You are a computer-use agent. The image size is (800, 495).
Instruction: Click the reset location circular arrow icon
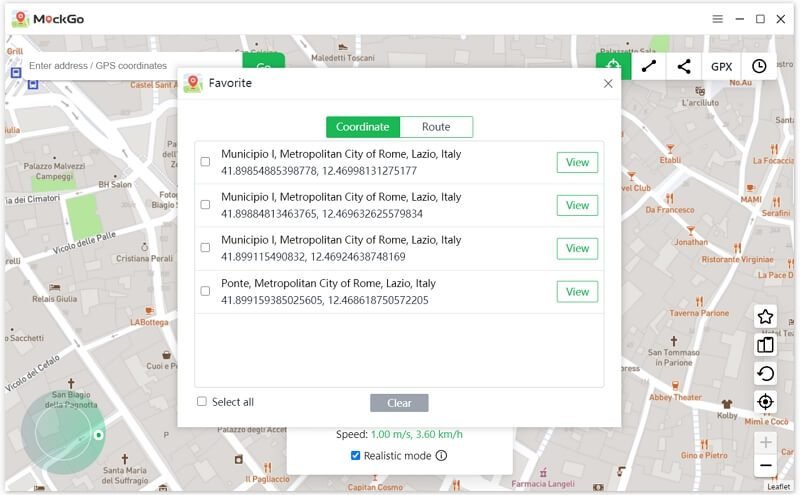click(765, 374)
